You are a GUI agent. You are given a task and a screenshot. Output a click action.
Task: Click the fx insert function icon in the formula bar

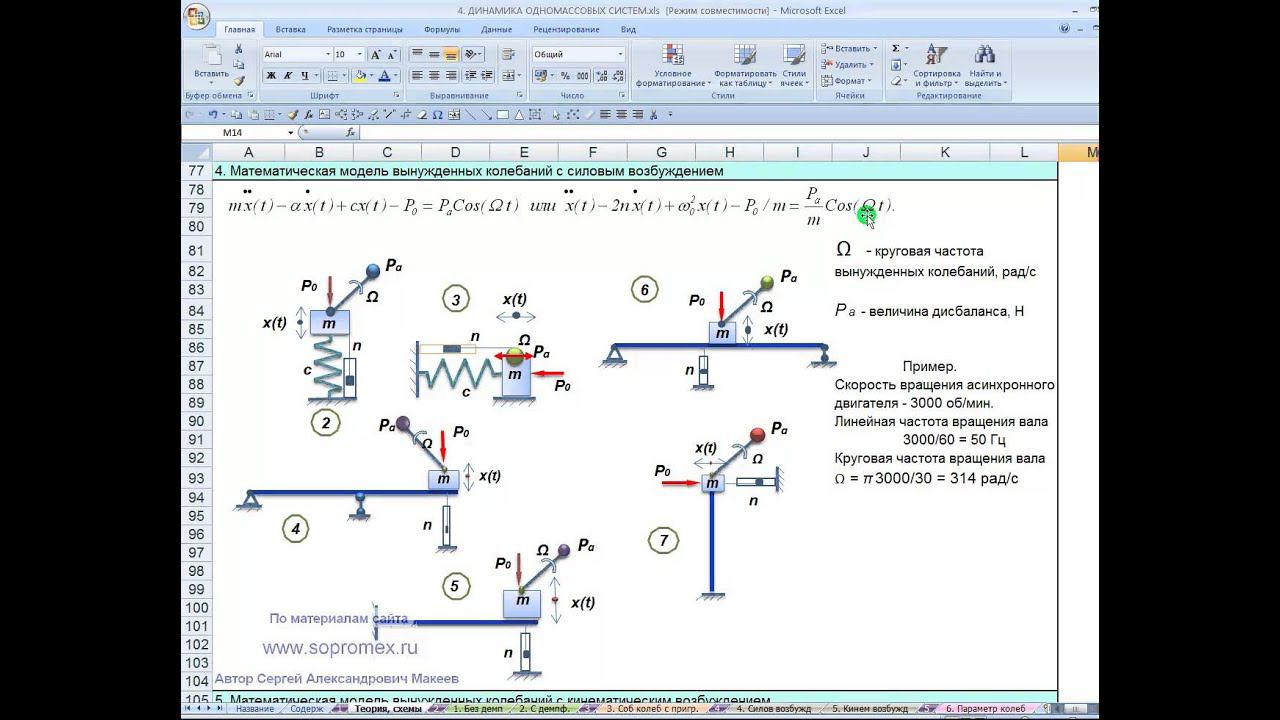pyautogui.click(x=350, y=132)
